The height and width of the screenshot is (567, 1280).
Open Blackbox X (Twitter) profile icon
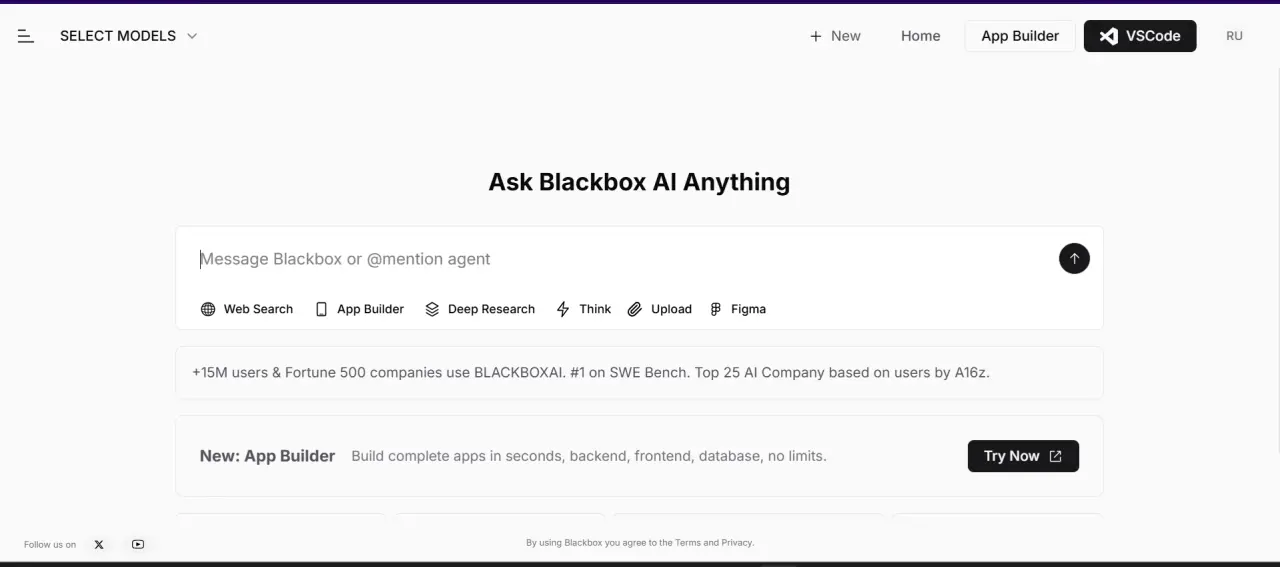99,544
